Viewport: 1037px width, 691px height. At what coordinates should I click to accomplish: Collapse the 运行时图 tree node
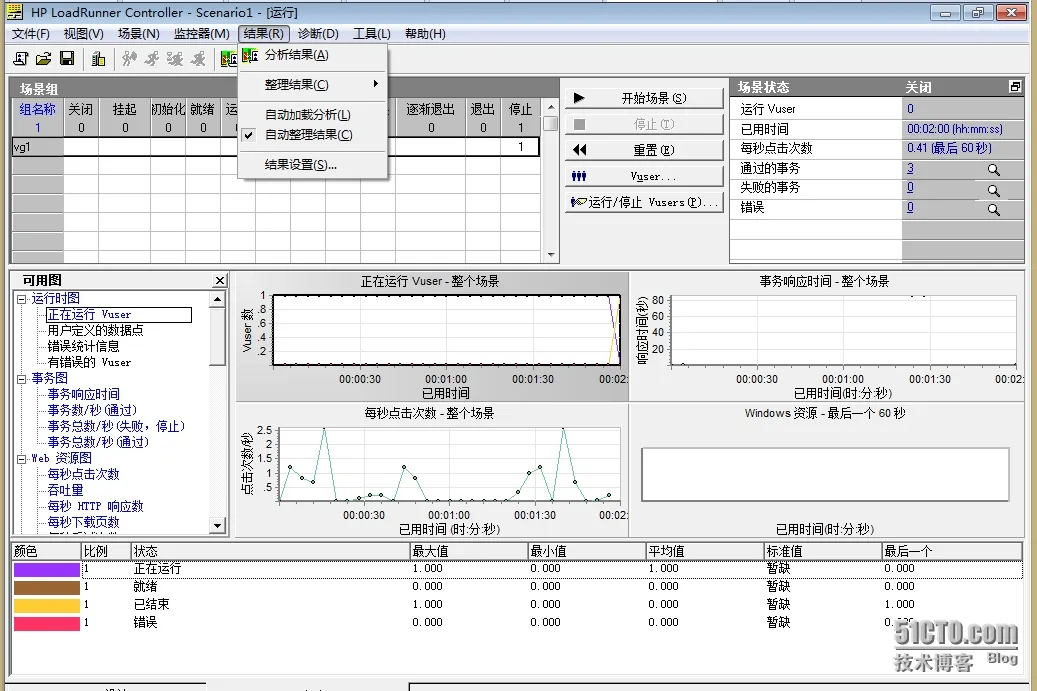[x=21, y=299]
